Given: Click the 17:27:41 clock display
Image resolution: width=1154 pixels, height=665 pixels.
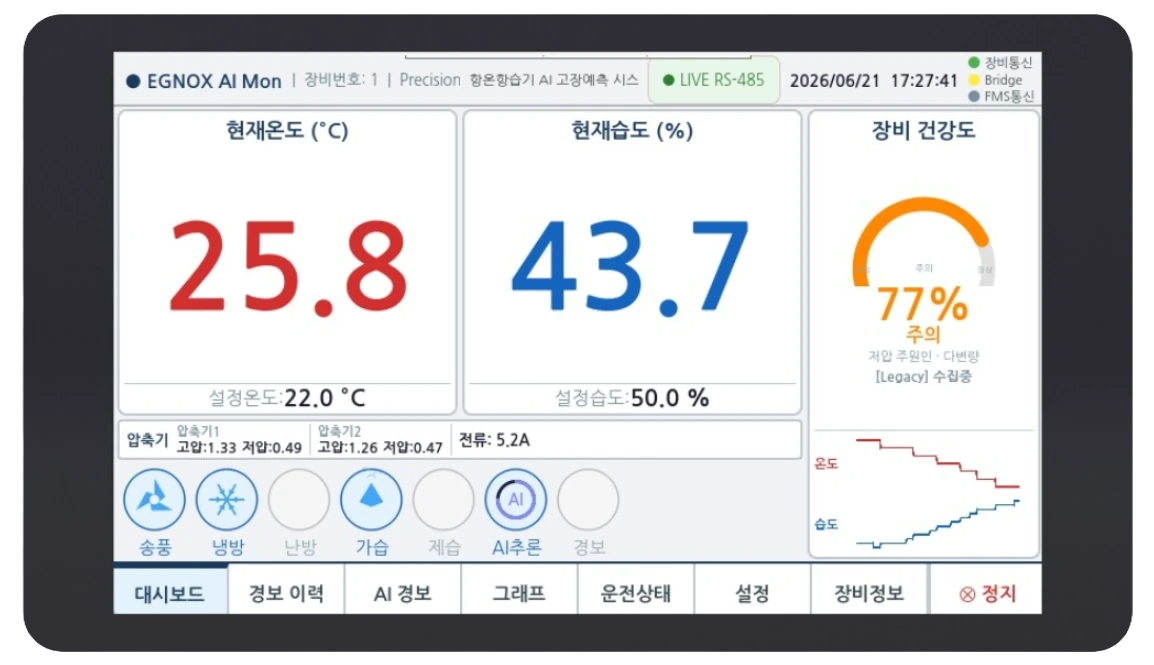Looking at the screenshot, I should 924,81.
